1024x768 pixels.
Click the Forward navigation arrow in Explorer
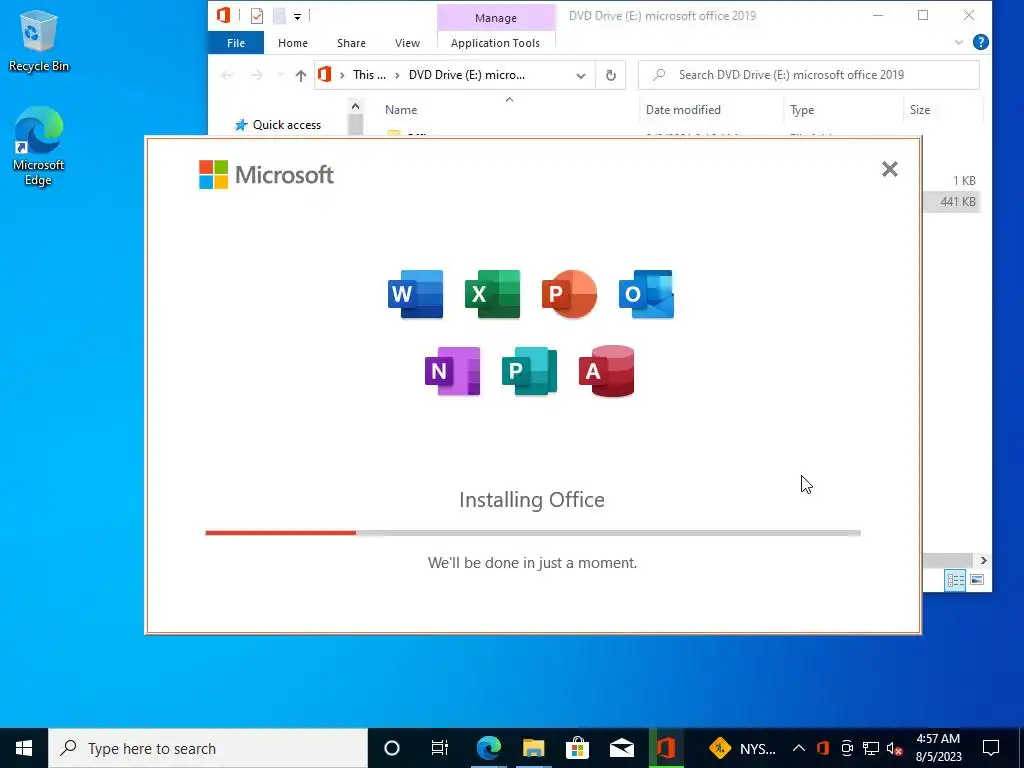[x=257, y=75]
